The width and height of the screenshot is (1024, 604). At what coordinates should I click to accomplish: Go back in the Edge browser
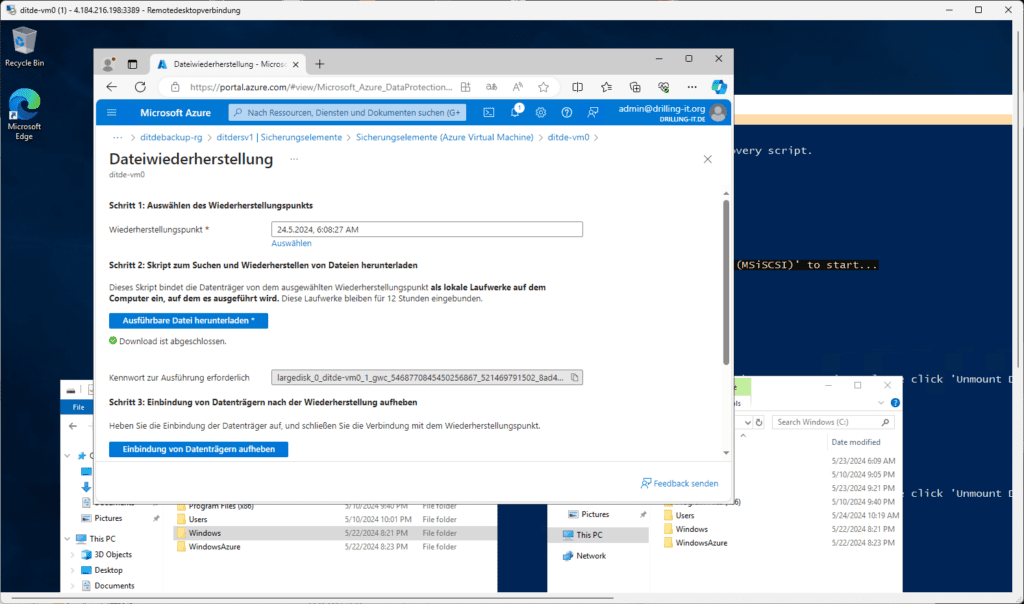[112, 87]
